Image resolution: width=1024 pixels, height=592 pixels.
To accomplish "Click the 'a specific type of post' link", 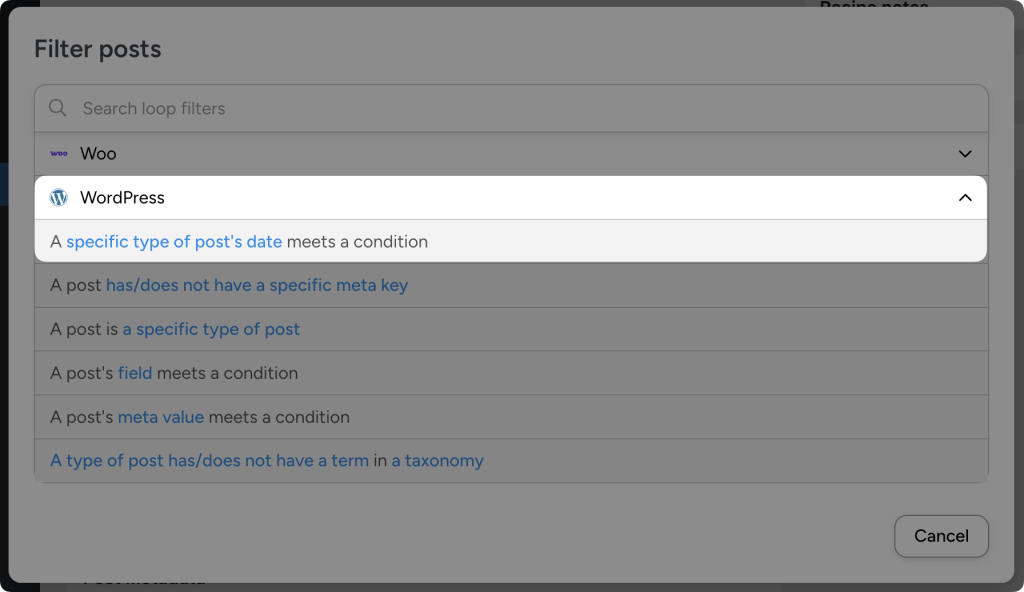I will click(211, 329).
